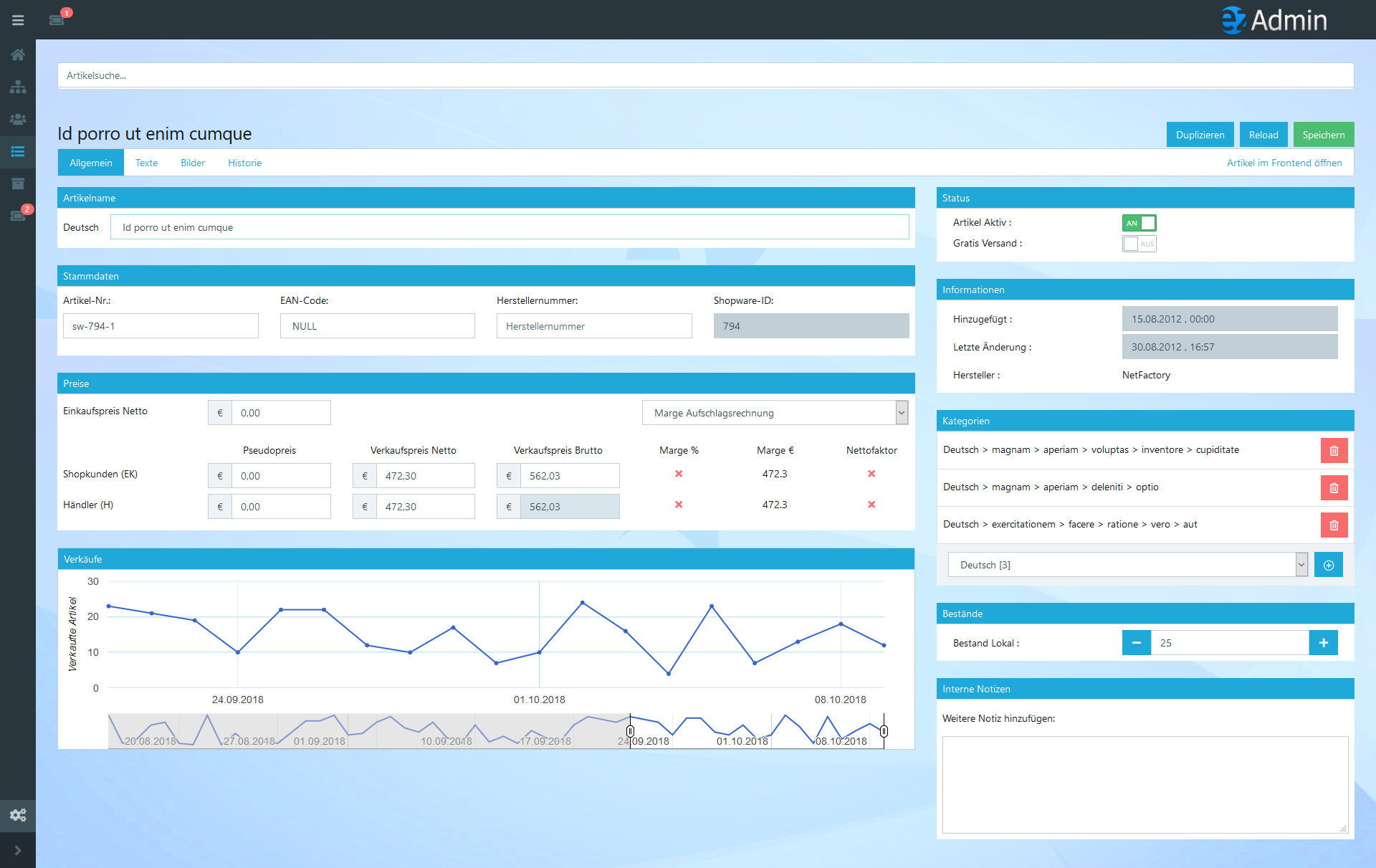Click the Artikel-Nr. field sw-794-1

click(161, 326)
